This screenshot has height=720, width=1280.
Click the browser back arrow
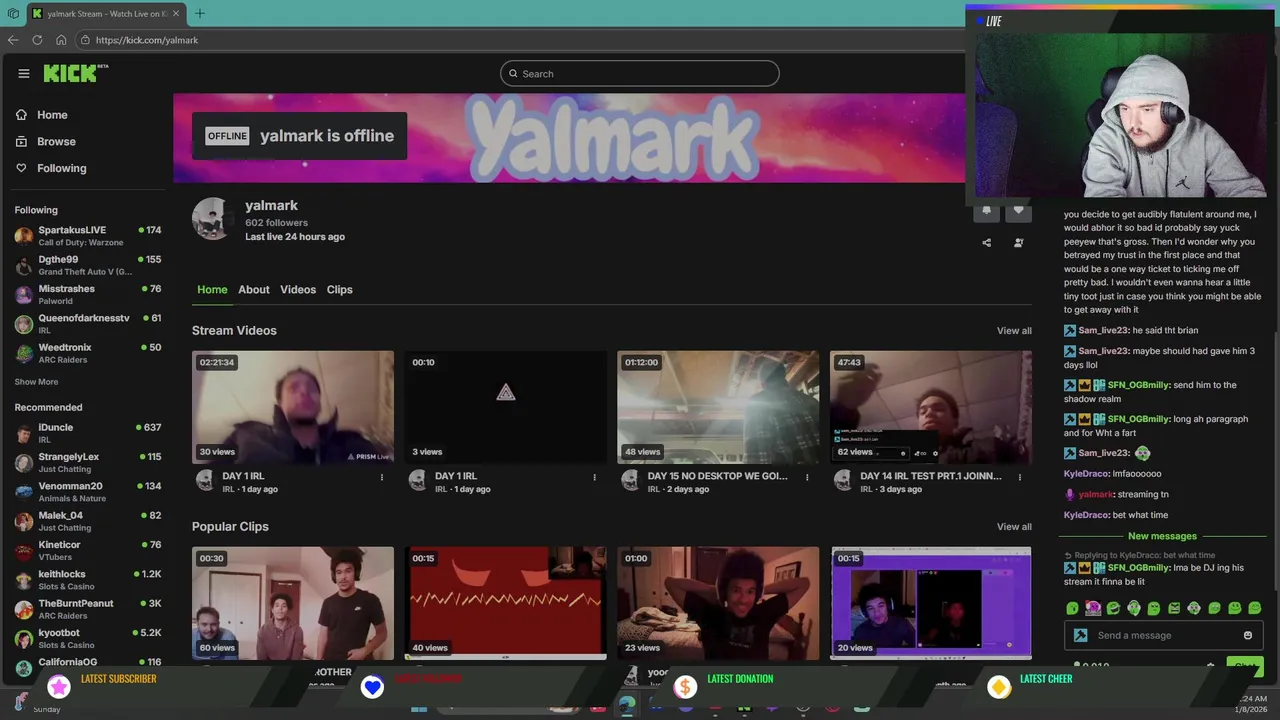[x=13, y=40]
